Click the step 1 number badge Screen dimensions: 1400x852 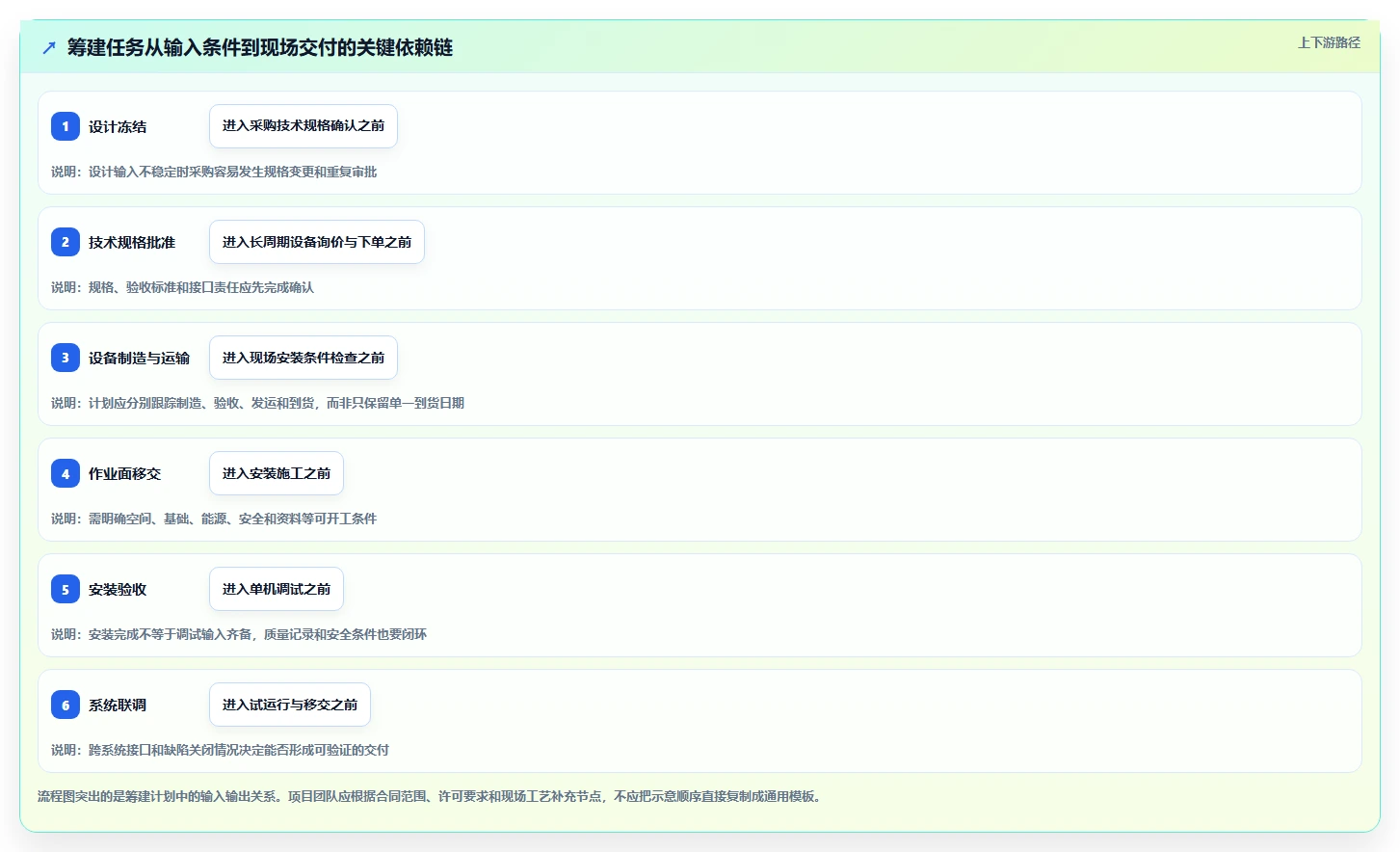(66, 126)
